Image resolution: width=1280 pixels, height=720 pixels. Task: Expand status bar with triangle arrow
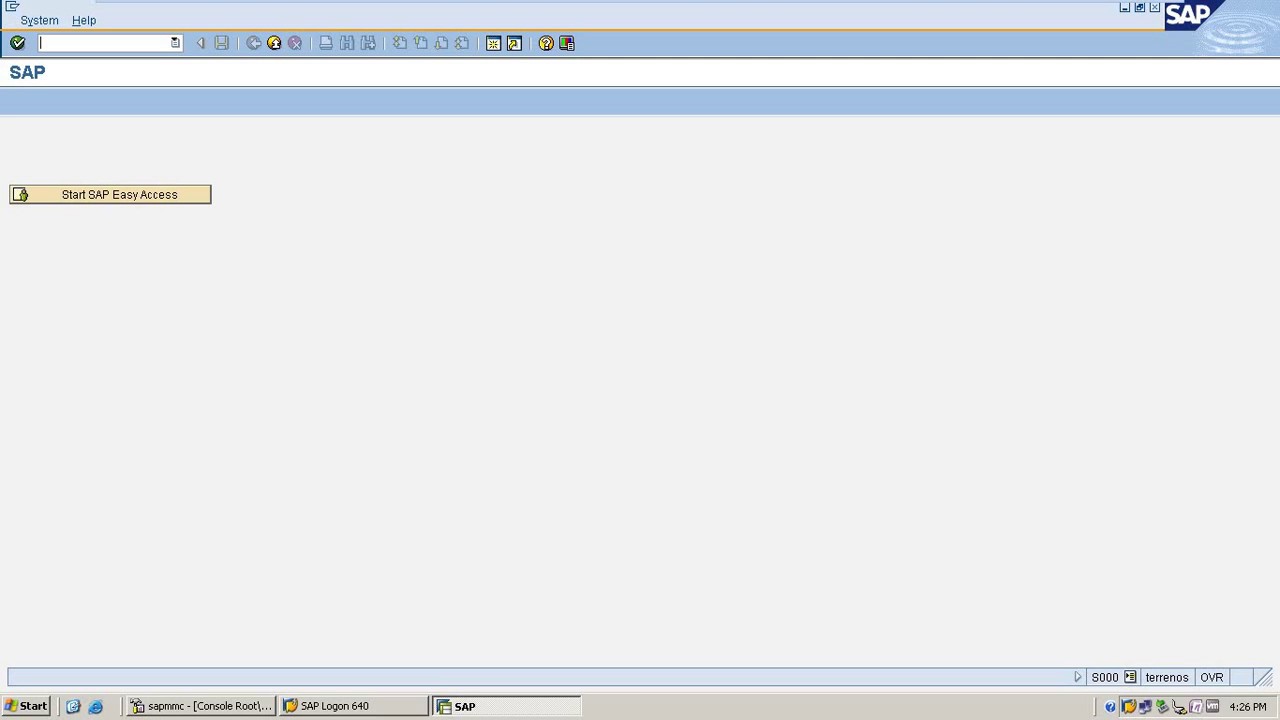pyautogui.click(x=1078, y=677)
